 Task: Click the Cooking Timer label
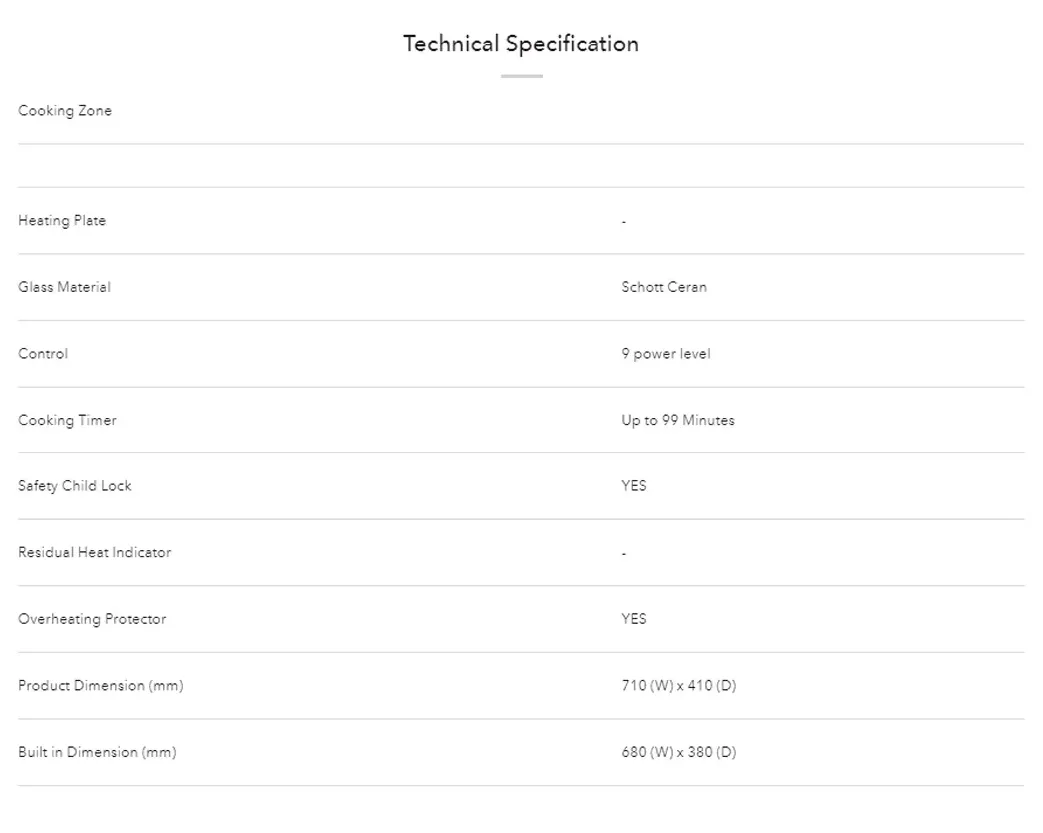pyautogui.click(x=67, y=421)
